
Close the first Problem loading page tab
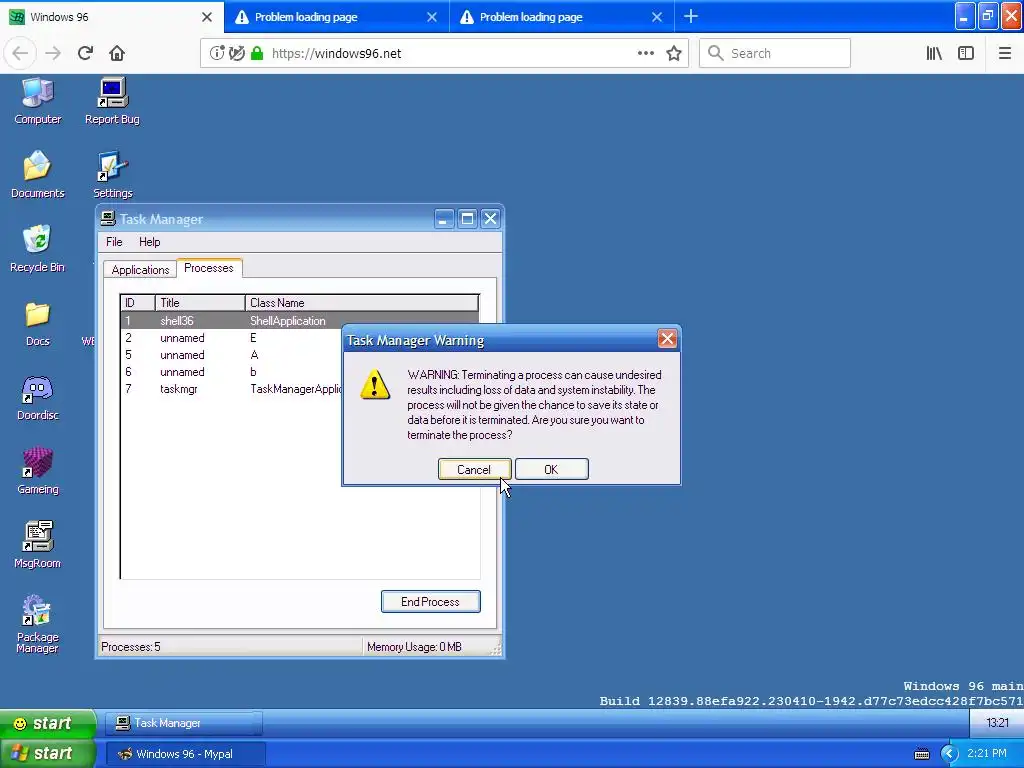pos(432,17)
